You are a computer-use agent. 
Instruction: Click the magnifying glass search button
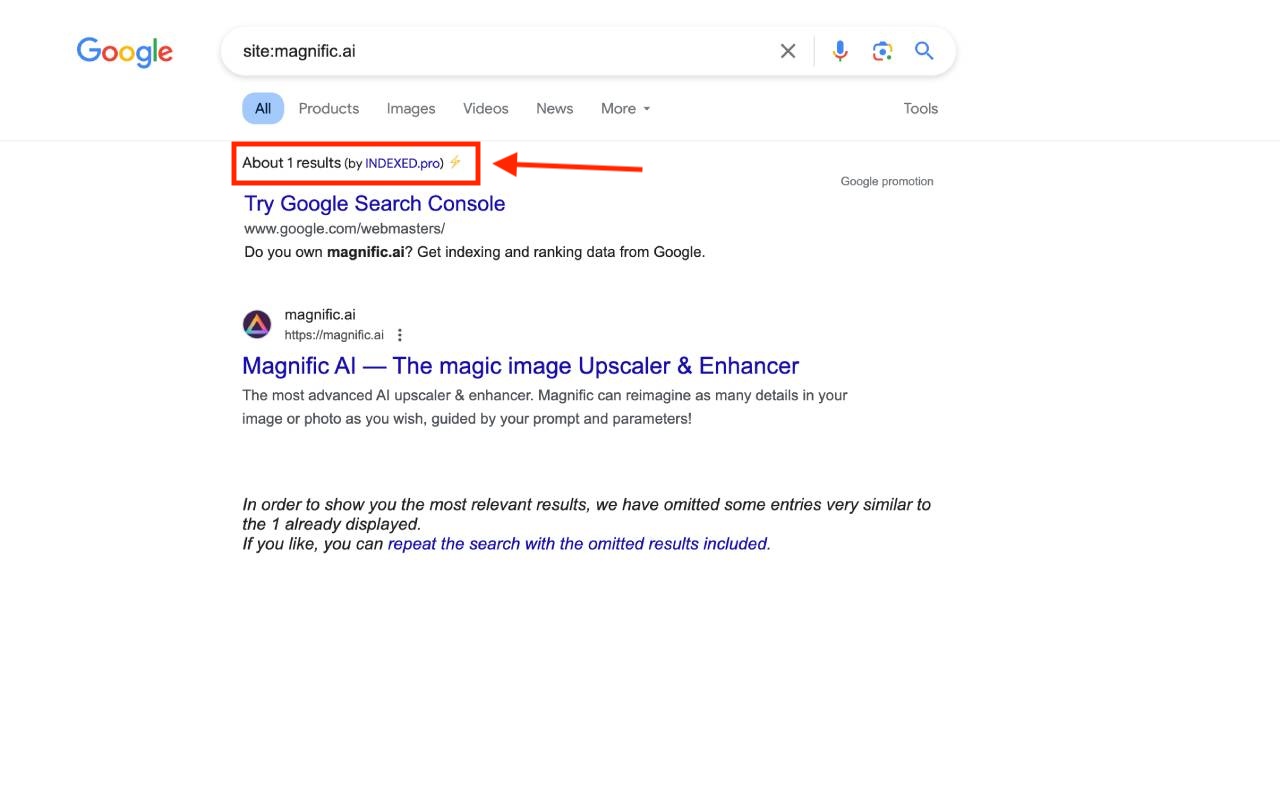coord(924,51)
